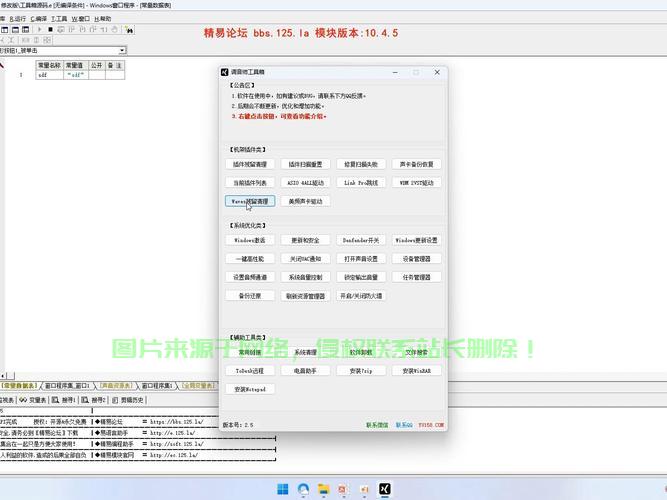This screenshot has width=667, height=500.
Task: Click the 当前插件列表 button
Action: coord(250,183)
